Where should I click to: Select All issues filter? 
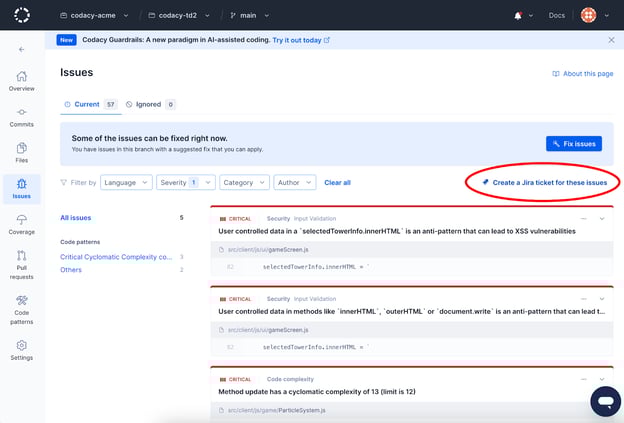[x=76, y=218]
